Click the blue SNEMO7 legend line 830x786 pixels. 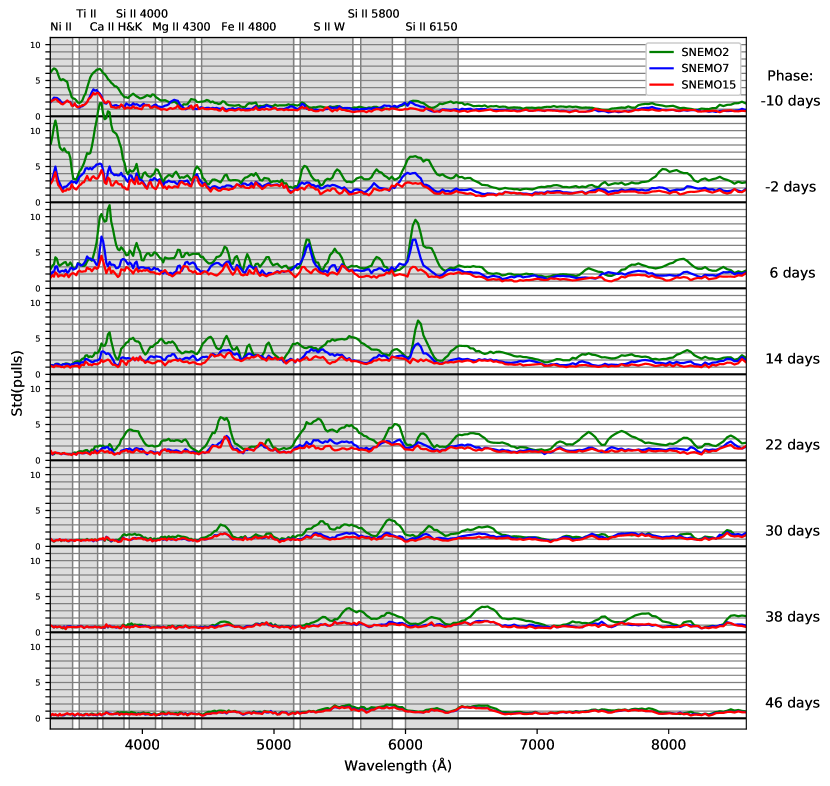point(661,68)
